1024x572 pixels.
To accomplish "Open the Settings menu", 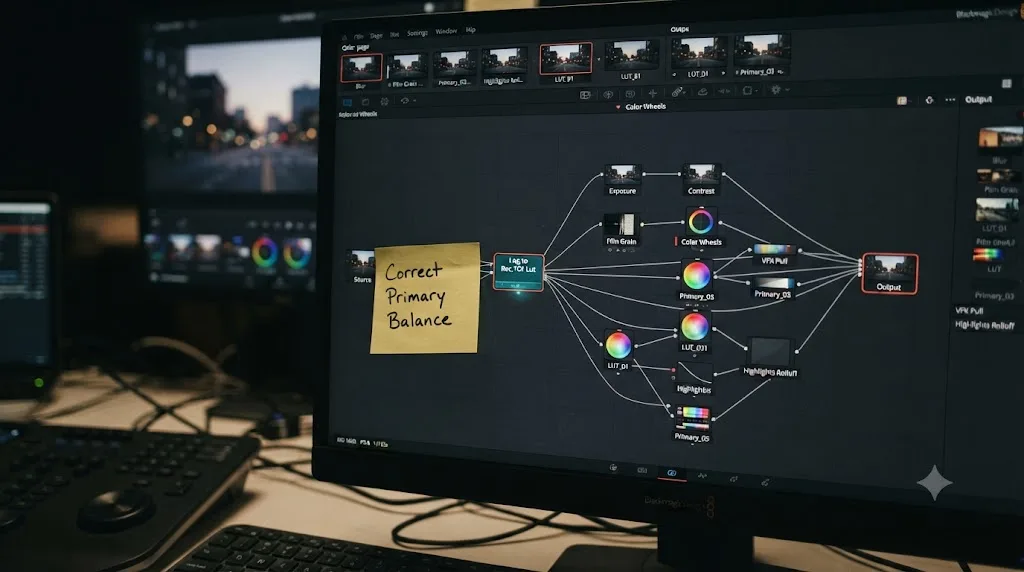I will (417, 33).
